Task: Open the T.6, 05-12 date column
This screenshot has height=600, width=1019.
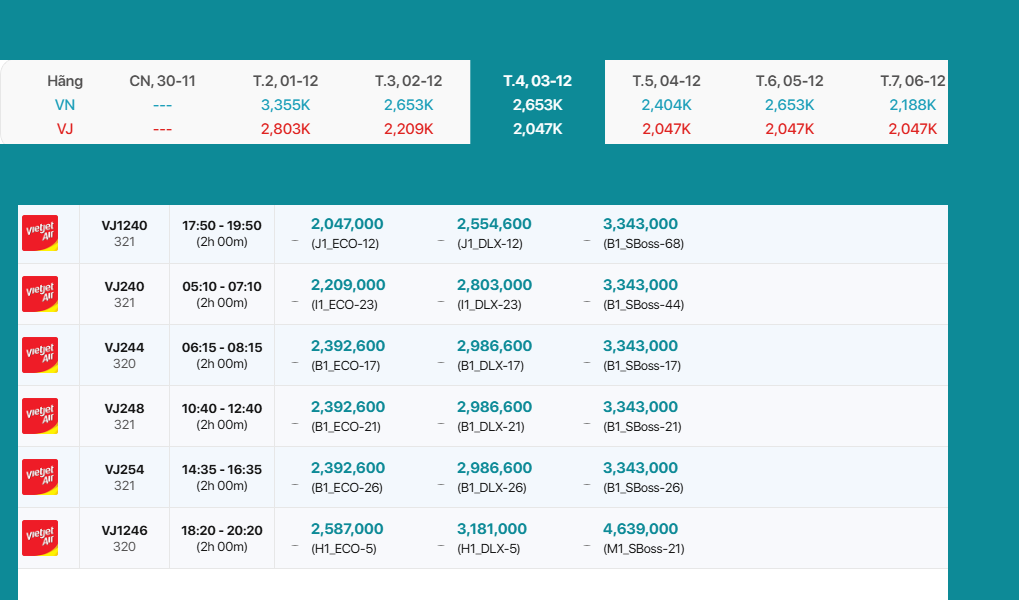Action: (789, 81)
